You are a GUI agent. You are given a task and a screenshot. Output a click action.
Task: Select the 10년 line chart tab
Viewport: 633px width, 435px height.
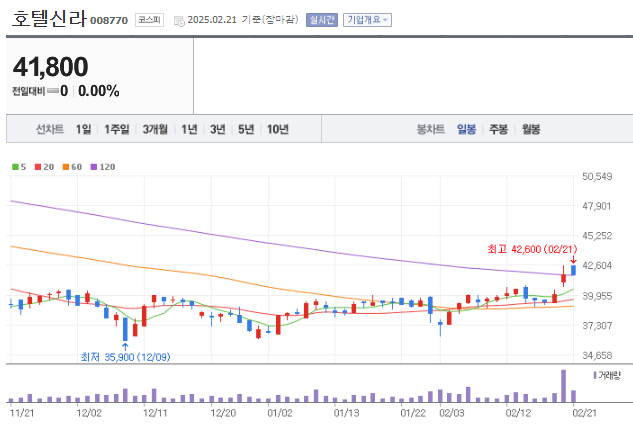[x=278, y=129]
